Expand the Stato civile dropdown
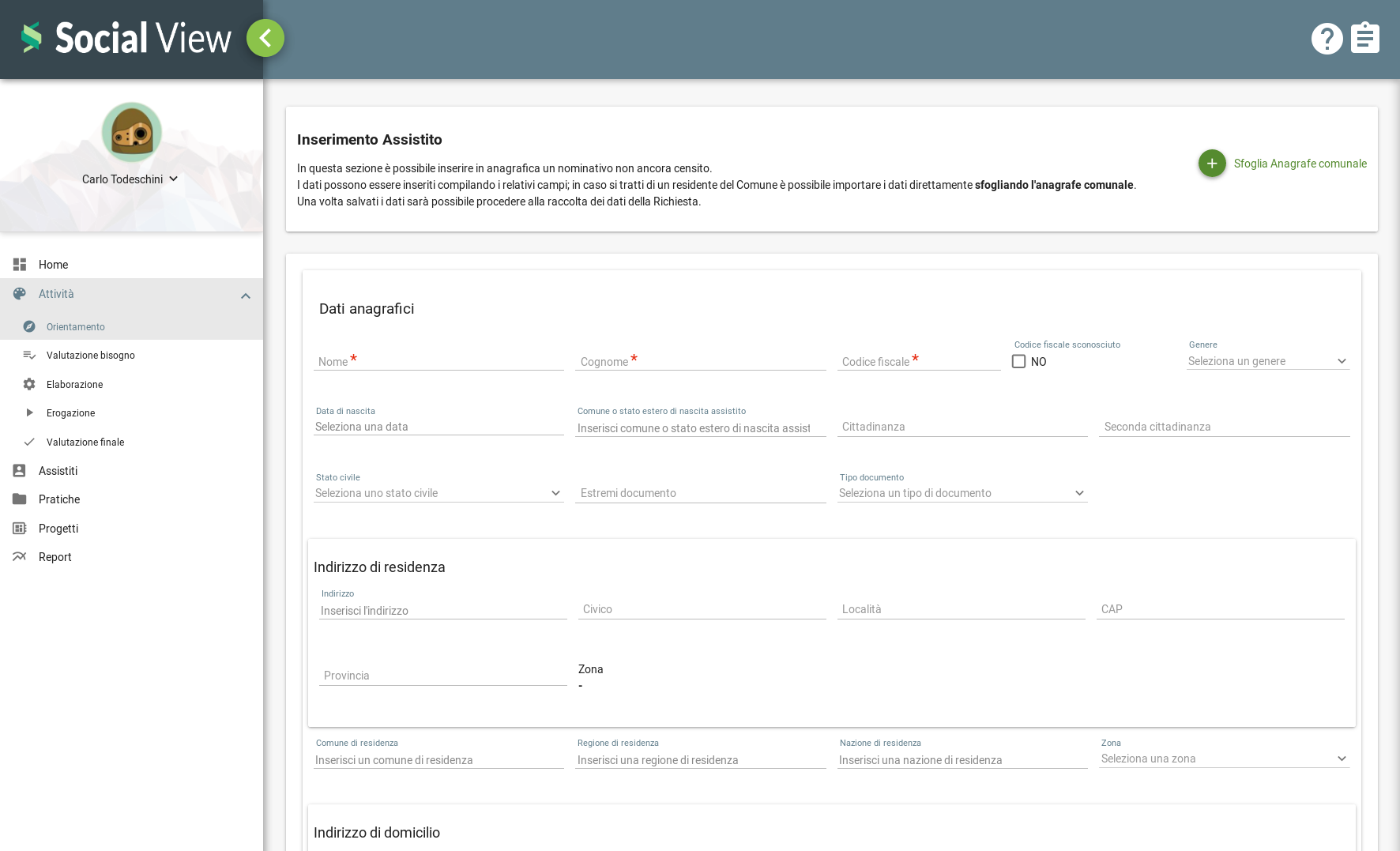Screen dimensions: 1400x851 (438, 493)
